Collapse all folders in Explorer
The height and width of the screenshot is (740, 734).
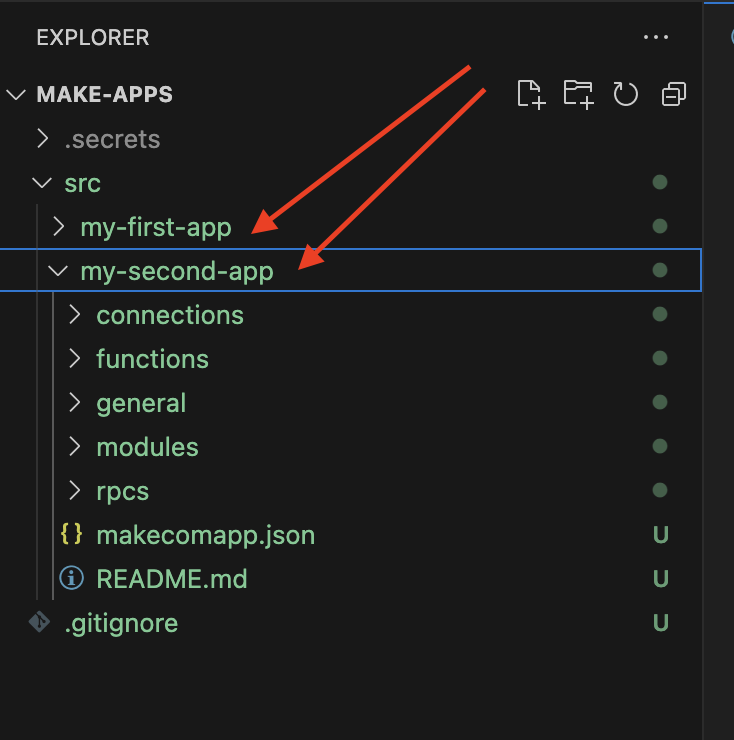[674, 94]
